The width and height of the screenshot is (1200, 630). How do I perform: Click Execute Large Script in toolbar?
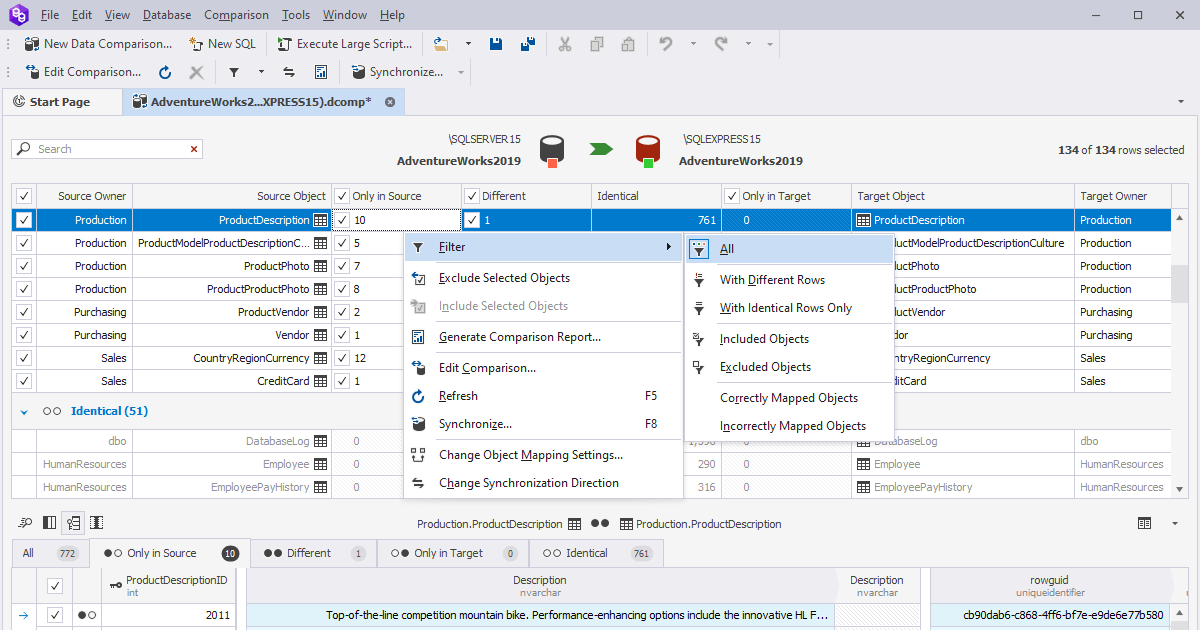(344, 44)
